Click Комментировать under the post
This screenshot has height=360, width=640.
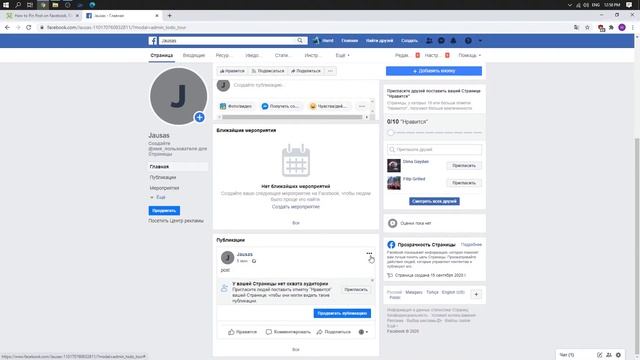coord(288,332)
